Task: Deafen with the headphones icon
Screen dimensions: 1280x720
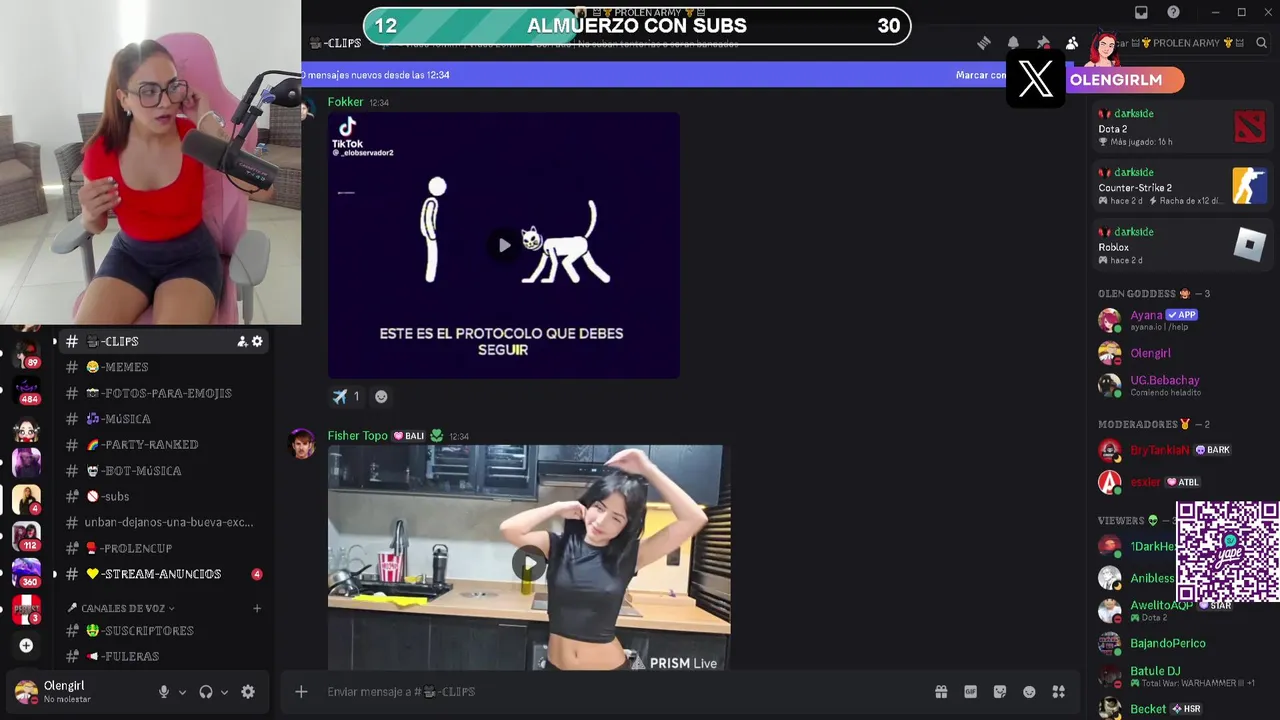Action: pyautogui.click(x=206, y=692)
